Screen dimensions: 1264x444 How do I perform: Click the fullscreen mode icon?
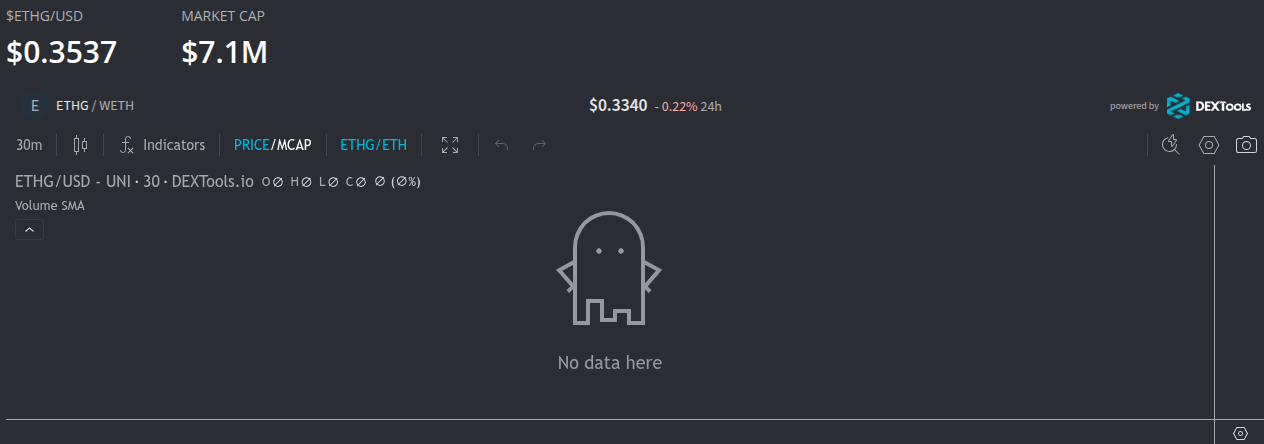click(450, 145)
